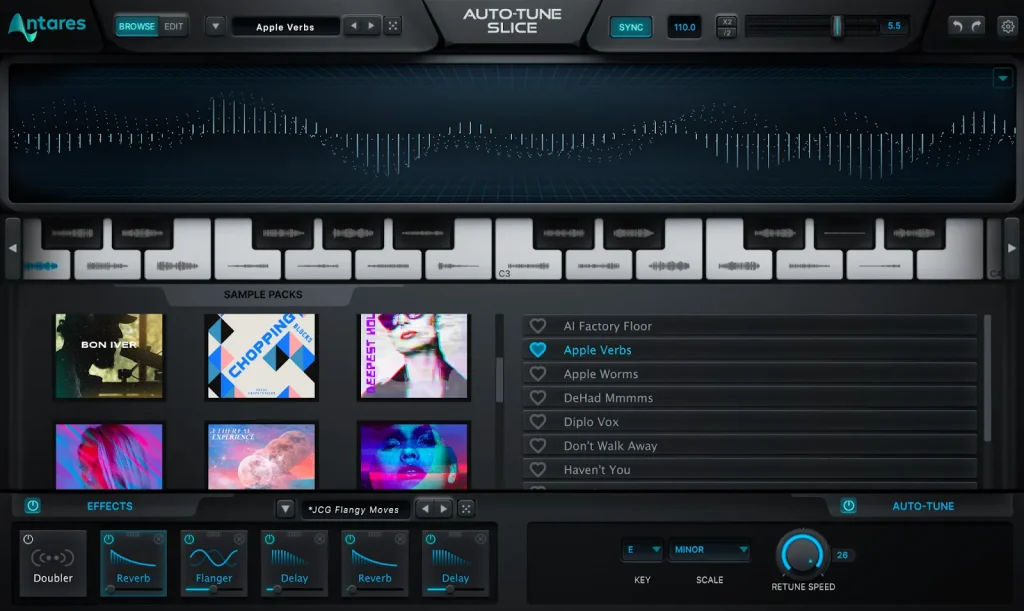Switch to the EDIT tab
The width and height of the screenshot is (1024, 611).
coord(173,26)
